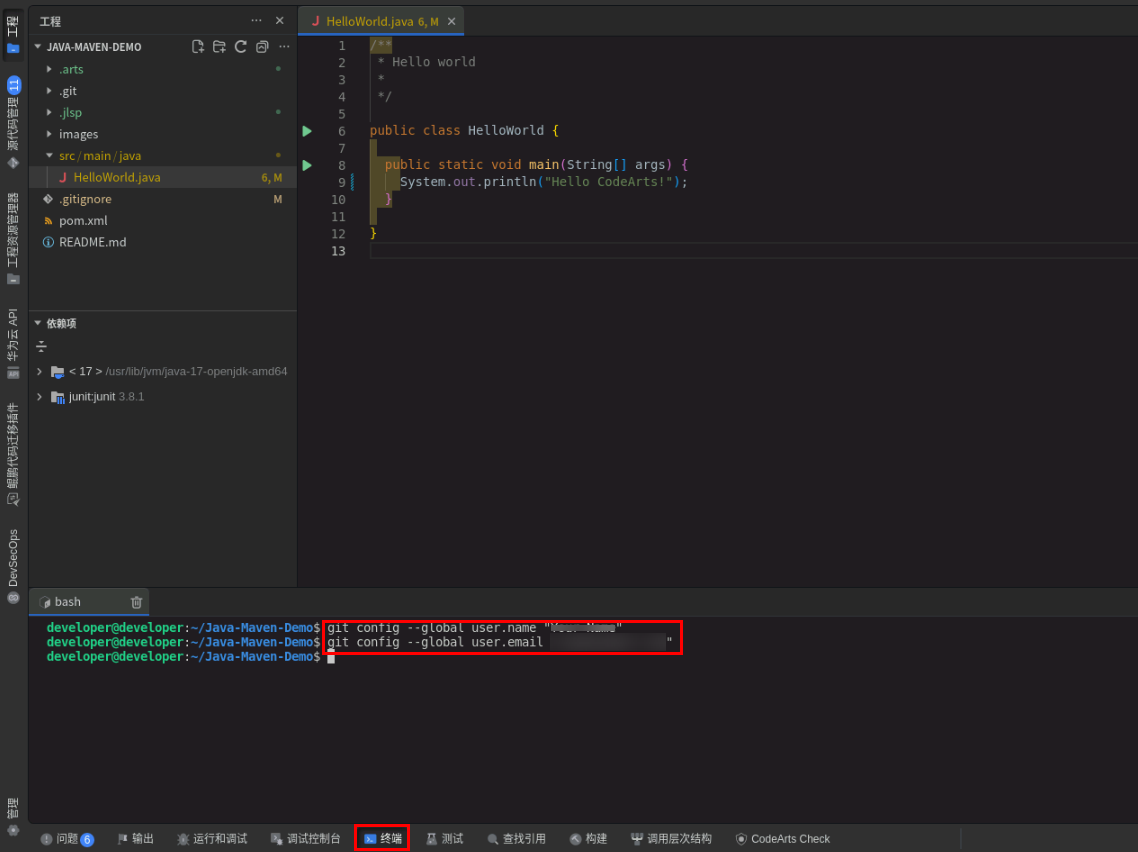The height and width of the screenshot is (852, 1138).
Task: Run the main method from the gutter
Action: click(x=306, y=165)
